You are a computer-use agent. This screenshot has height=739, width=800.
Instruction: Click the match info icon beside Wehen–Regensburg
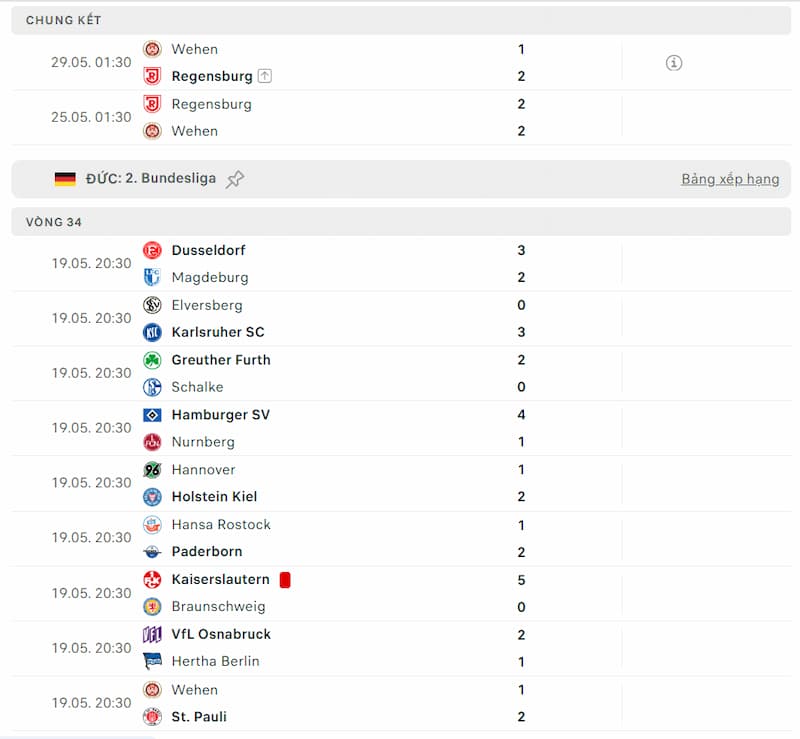[x=673, y=63]
